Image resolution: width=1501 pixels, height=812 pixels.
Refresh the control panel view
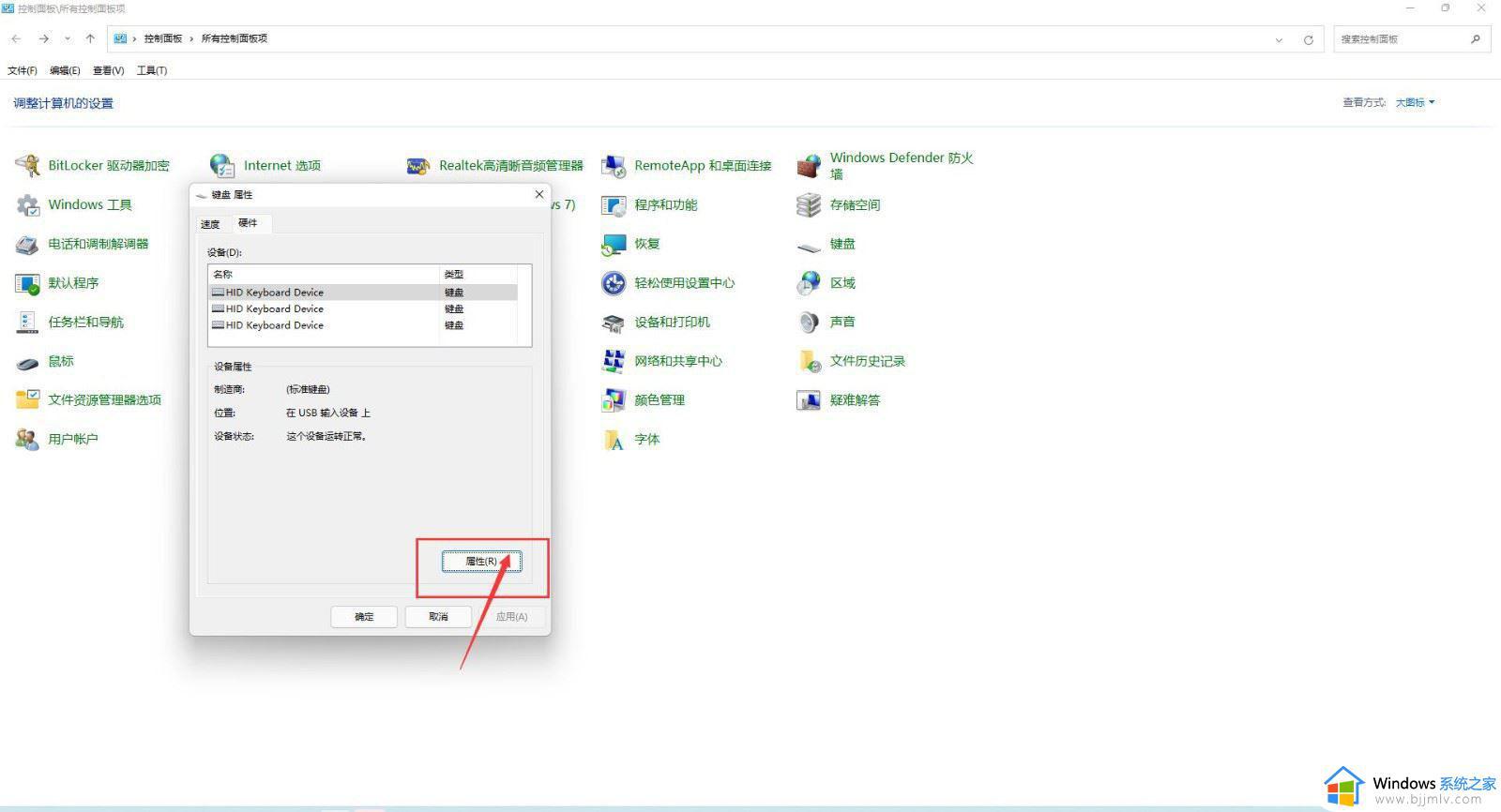[1308, 39]
